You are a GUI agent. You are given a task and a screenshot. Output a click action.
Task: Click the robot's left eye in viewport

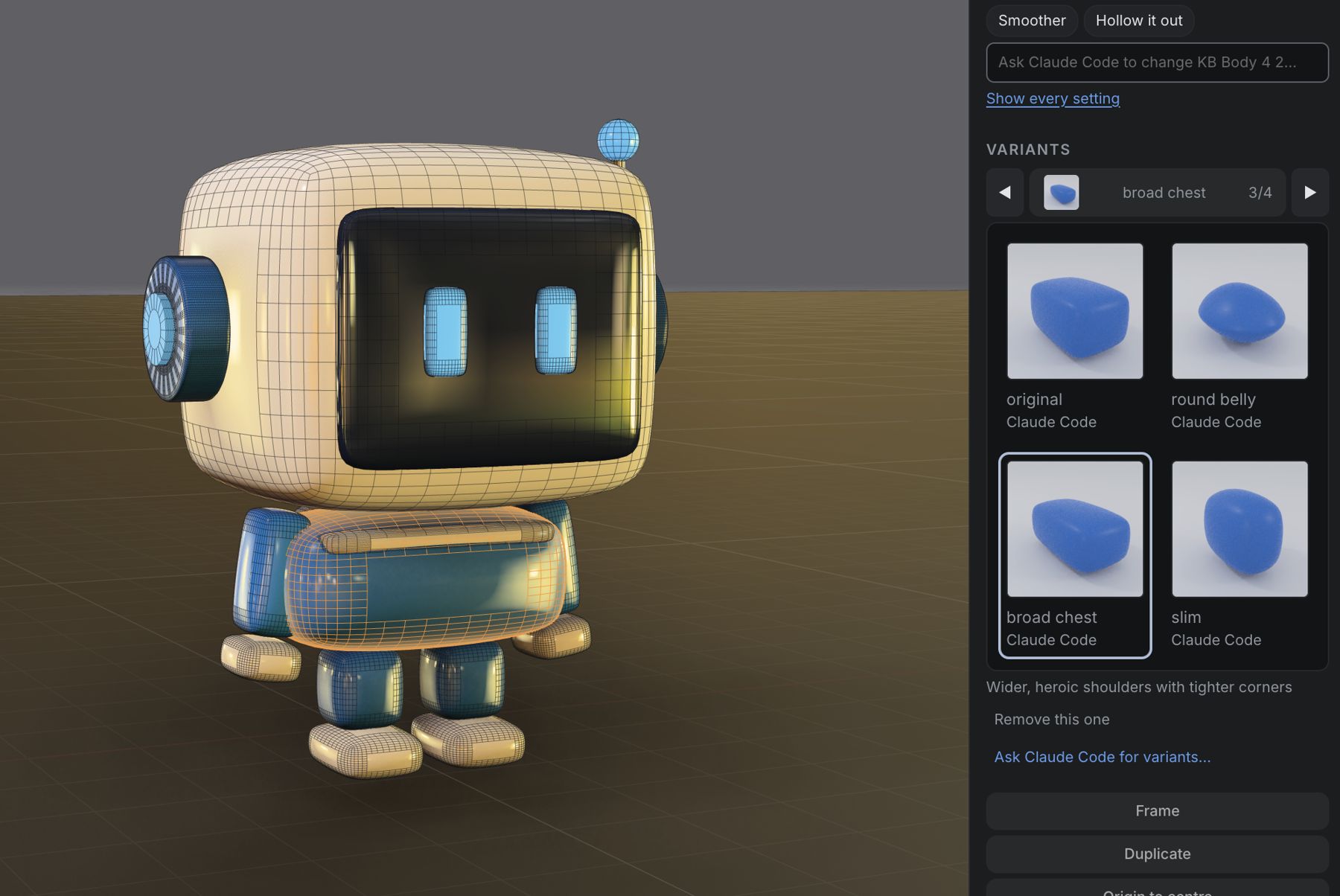[x=445, y=332]
